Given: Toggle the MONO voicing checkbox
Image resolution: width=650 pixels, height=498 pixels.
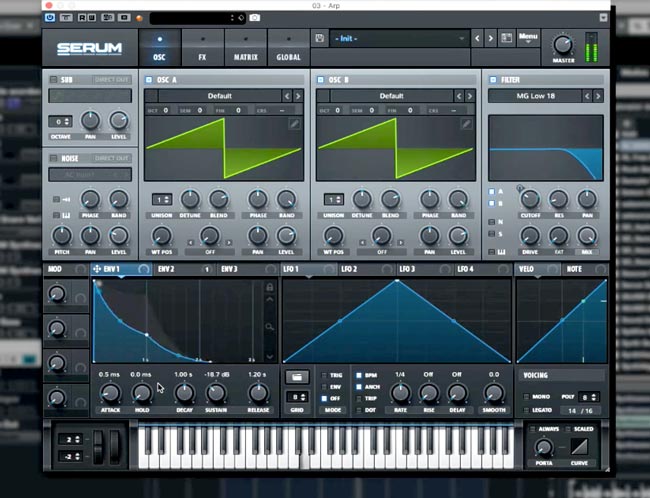Looking at the screenshot, I should point(526,397).
